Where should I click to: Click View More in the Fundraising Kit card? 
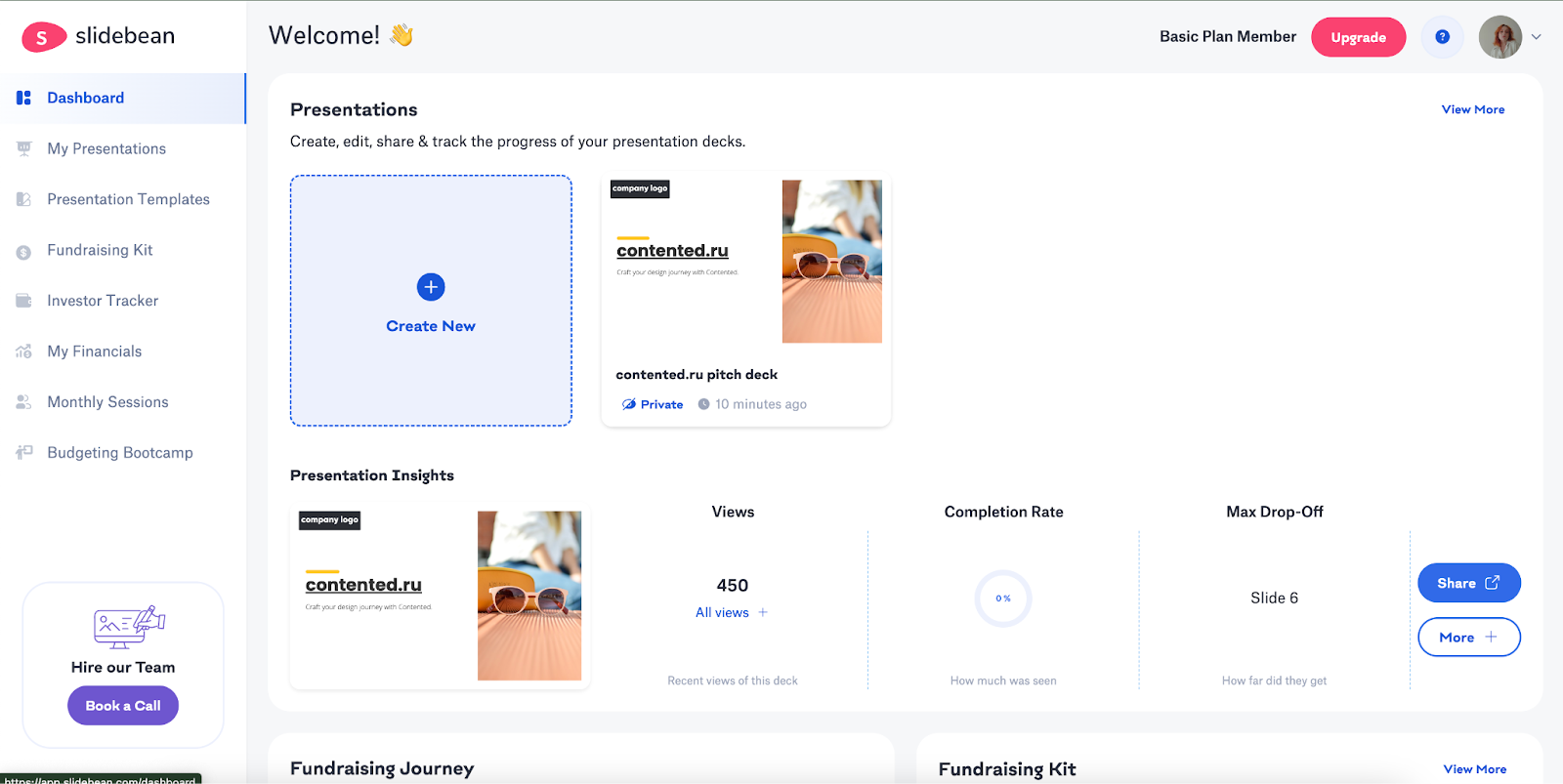(1475, 769)
